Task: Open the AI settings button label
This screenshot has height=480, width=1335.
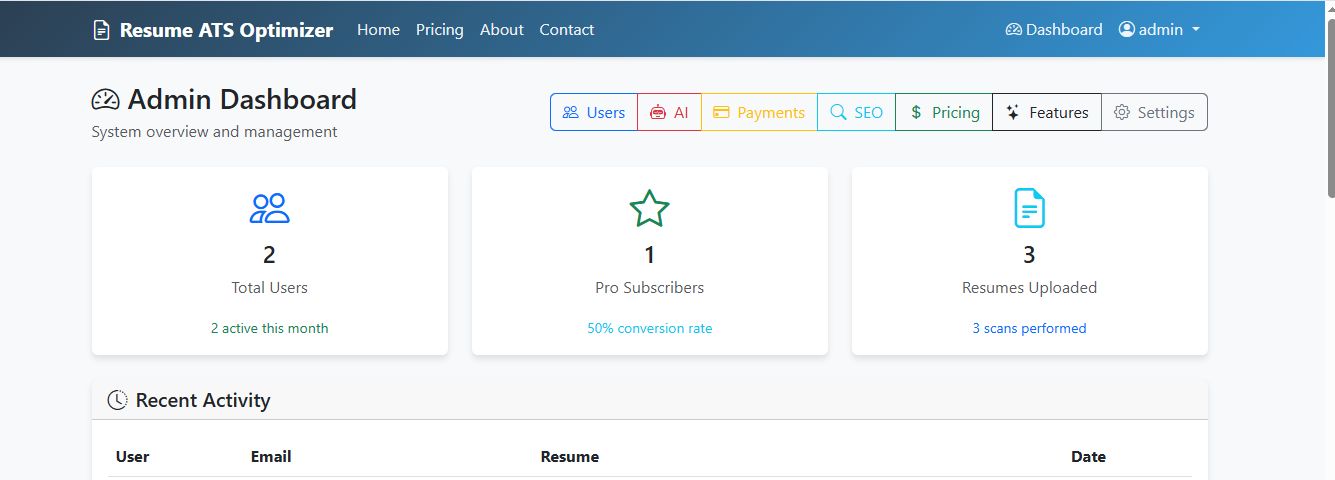Action: tap(681, 112)
